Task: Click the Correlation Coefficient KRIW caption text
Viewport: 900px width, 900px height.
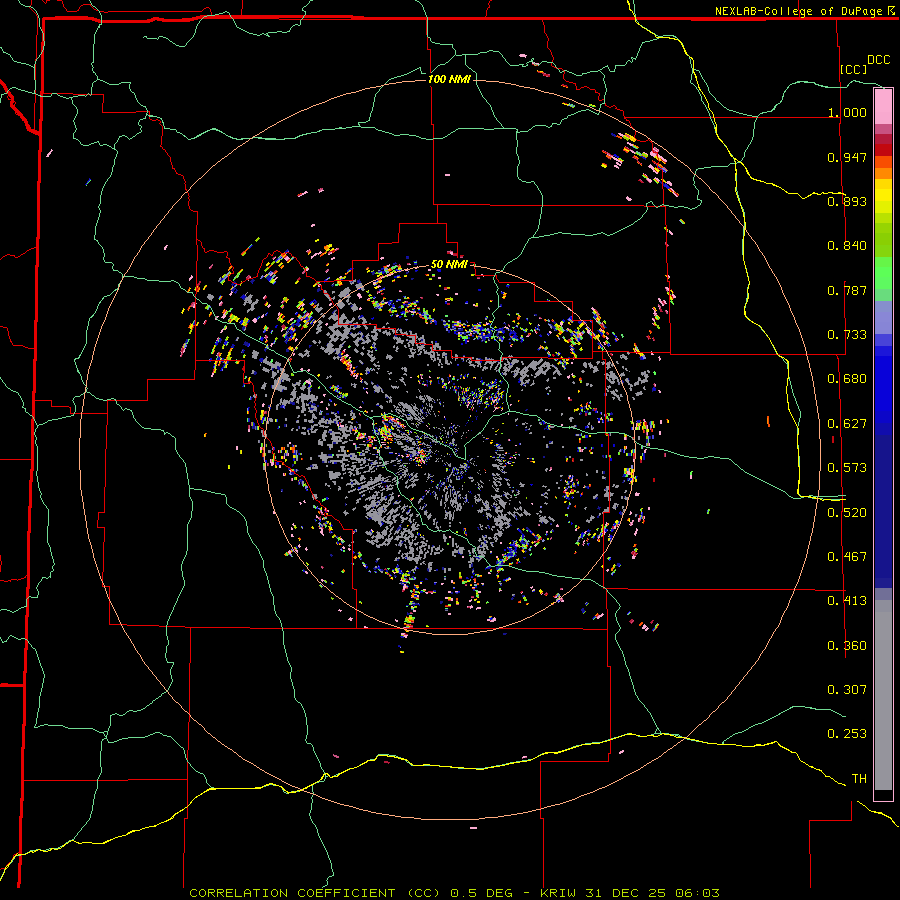Action: pos(454,893)
